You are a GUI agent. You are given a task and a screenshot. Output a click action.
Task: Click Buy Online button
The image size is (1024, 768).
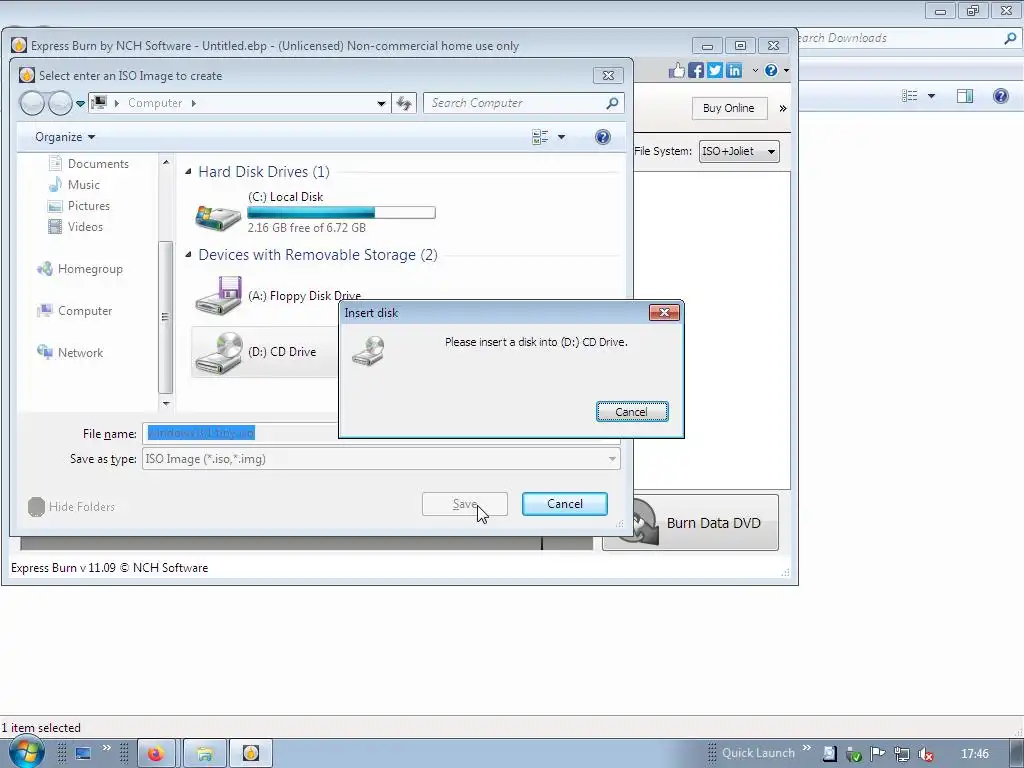click(729, 108)
